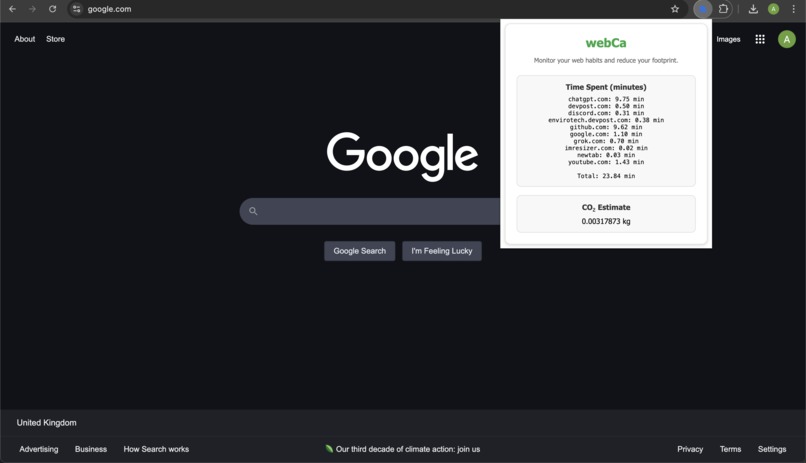This screenshot has height=463, width=806.
Task: Click the active webCa extension icon
Action: (x=703, y=9)
